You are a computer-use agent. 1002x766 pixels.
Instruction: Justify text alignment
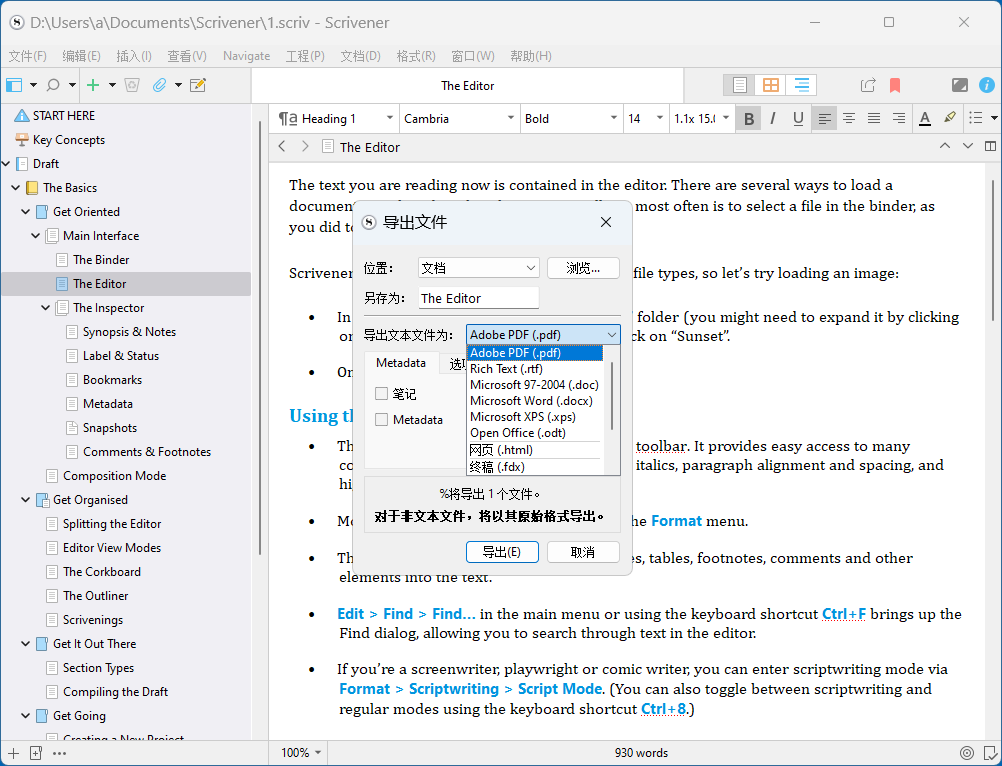click(874, 119)
